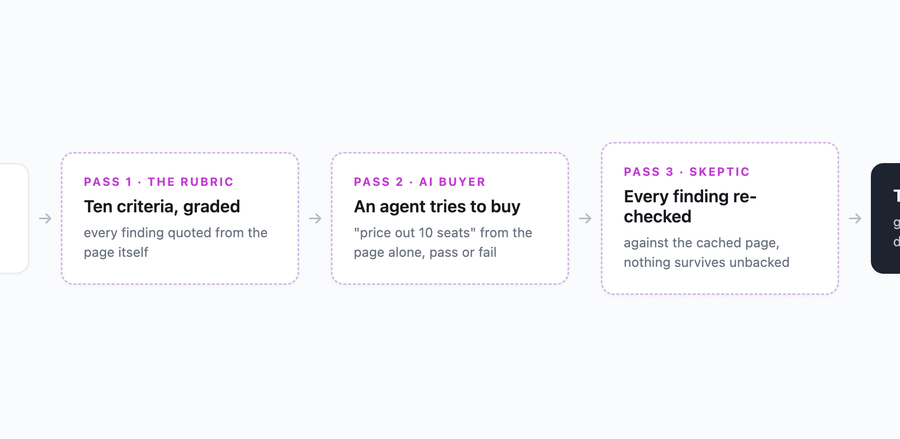Click the arrow between Pass 1 and Pass 2
This screenshot has width=900, height=439.
315,219
